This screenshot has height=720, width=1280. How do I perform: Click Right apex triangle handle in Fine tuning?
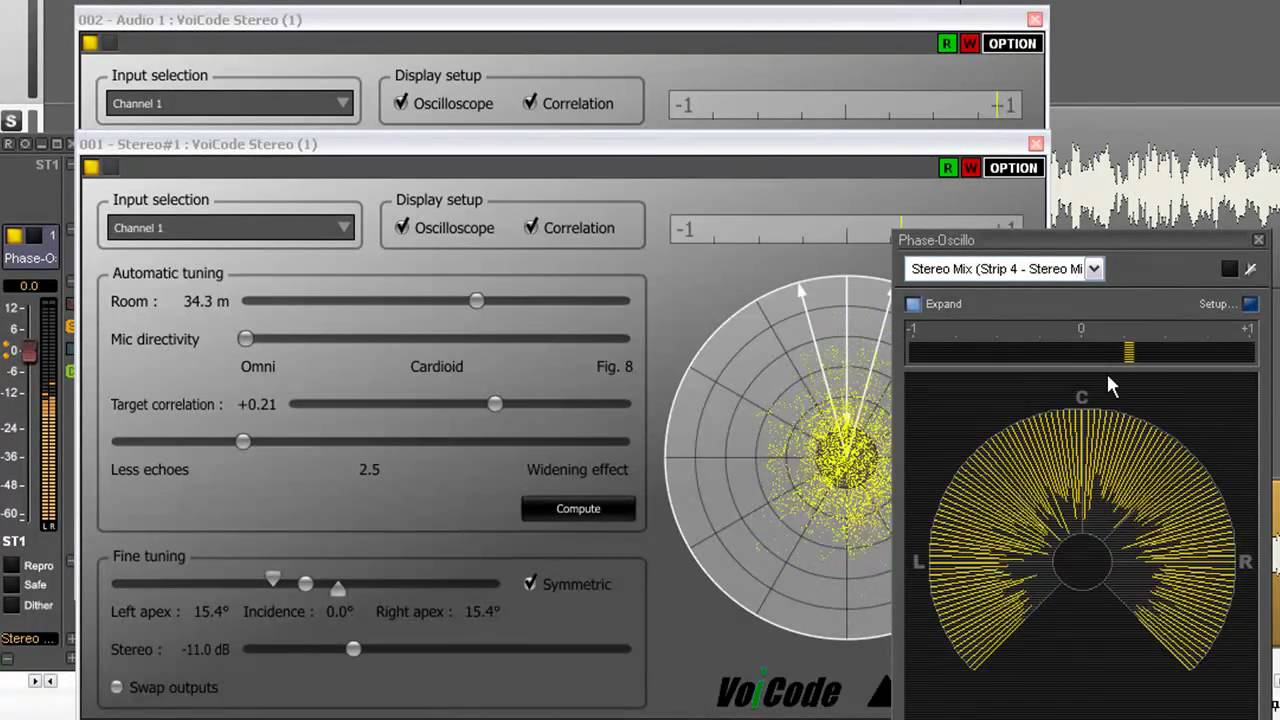[x=338, y=589]
